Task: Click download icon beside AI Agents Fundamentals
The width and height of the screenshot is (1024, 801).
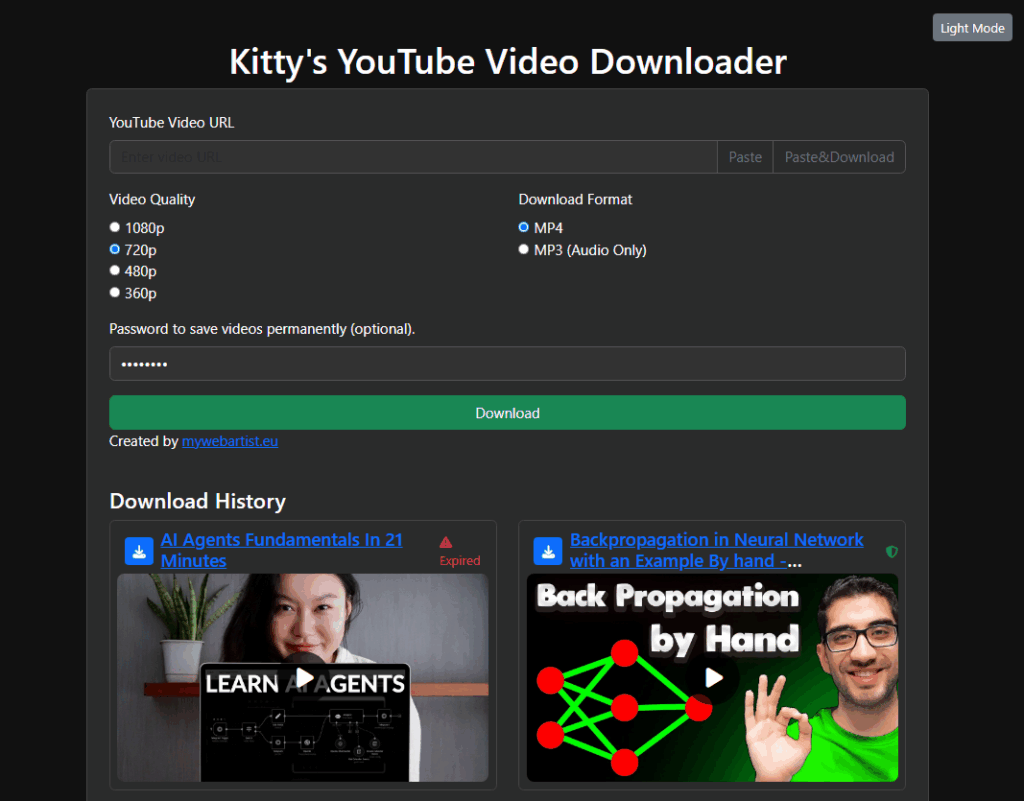Action: tap(139, 551)
